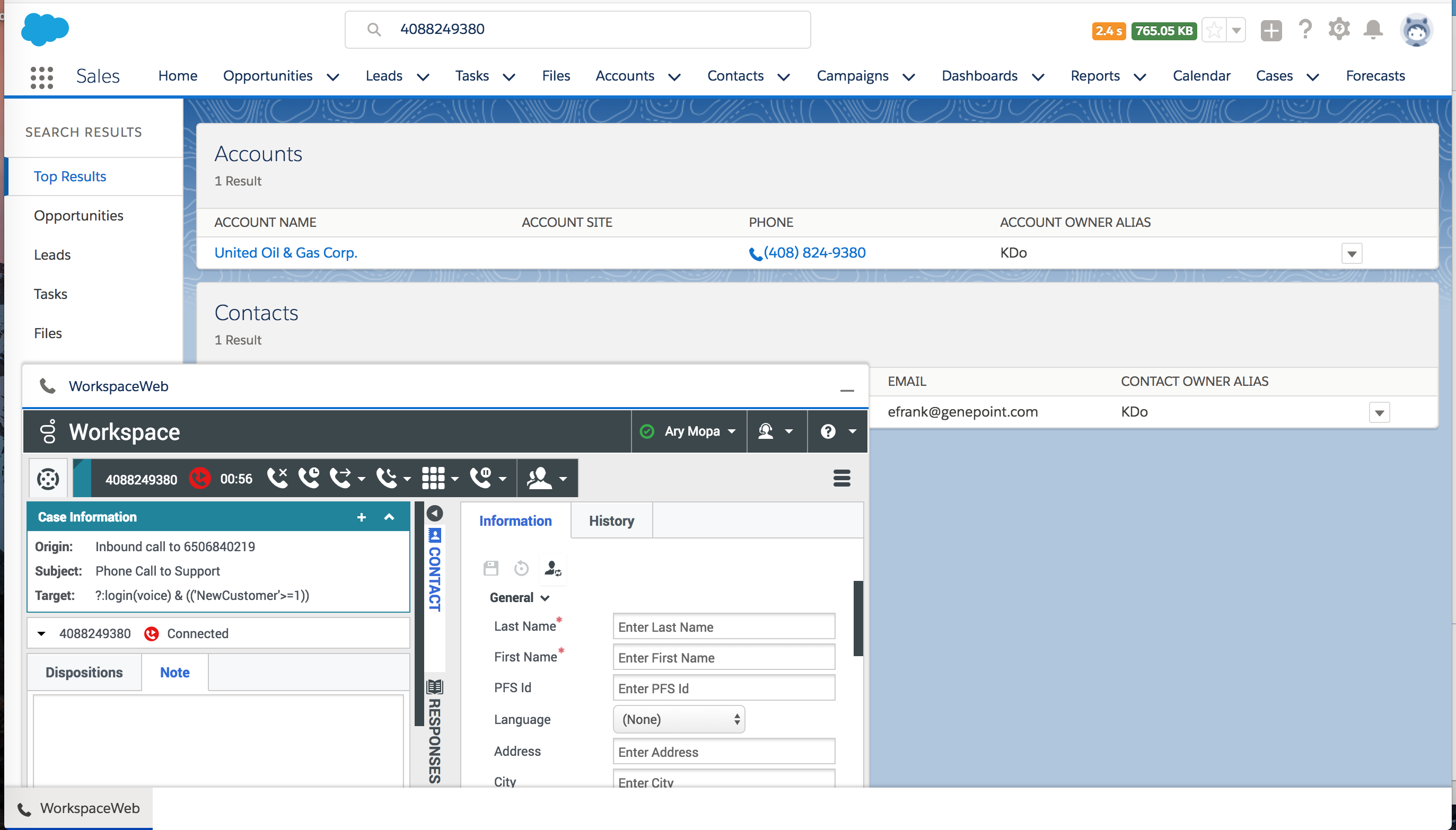Screen dimensions: 1456x830
Task: Open the United Oil & Gas Corp. account
Action: pos(285,252)
